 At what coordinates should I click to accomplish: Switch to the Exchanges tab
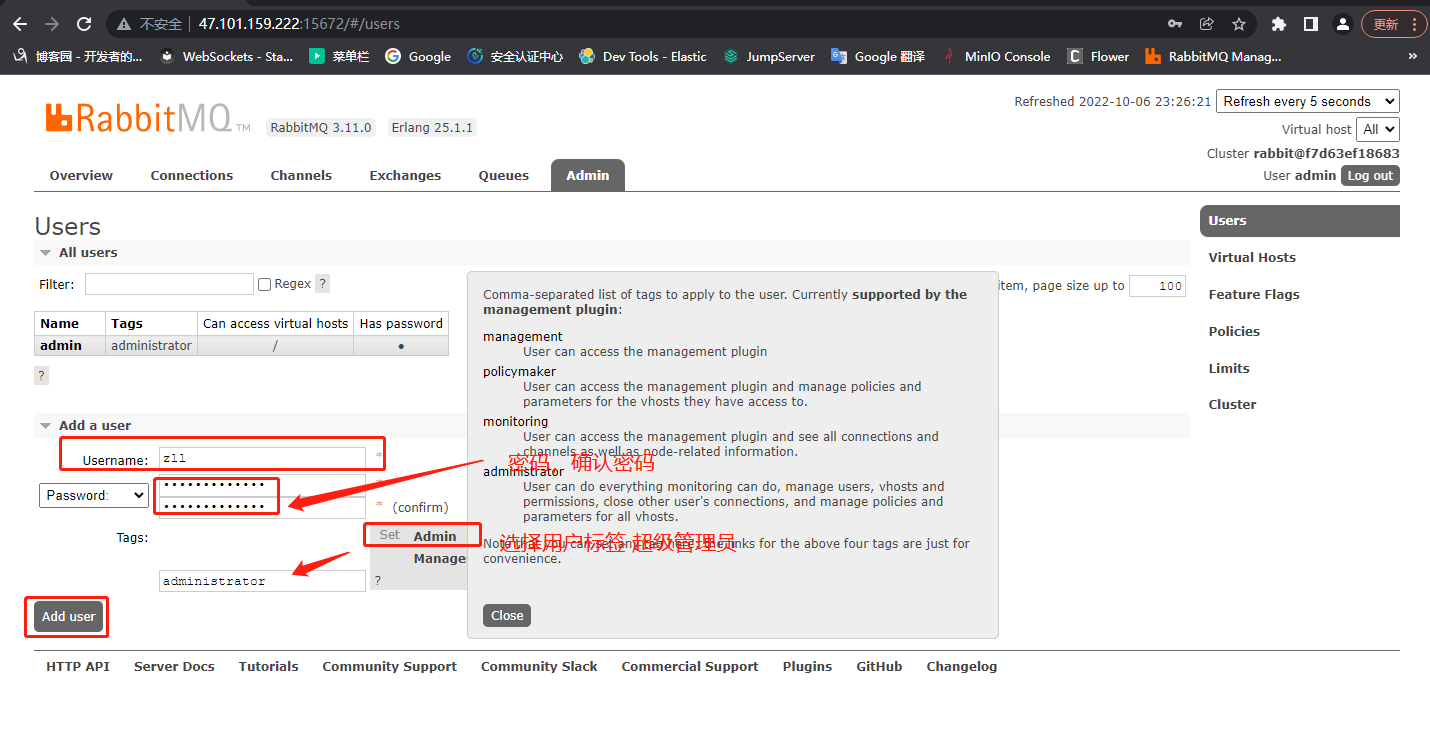405,175
